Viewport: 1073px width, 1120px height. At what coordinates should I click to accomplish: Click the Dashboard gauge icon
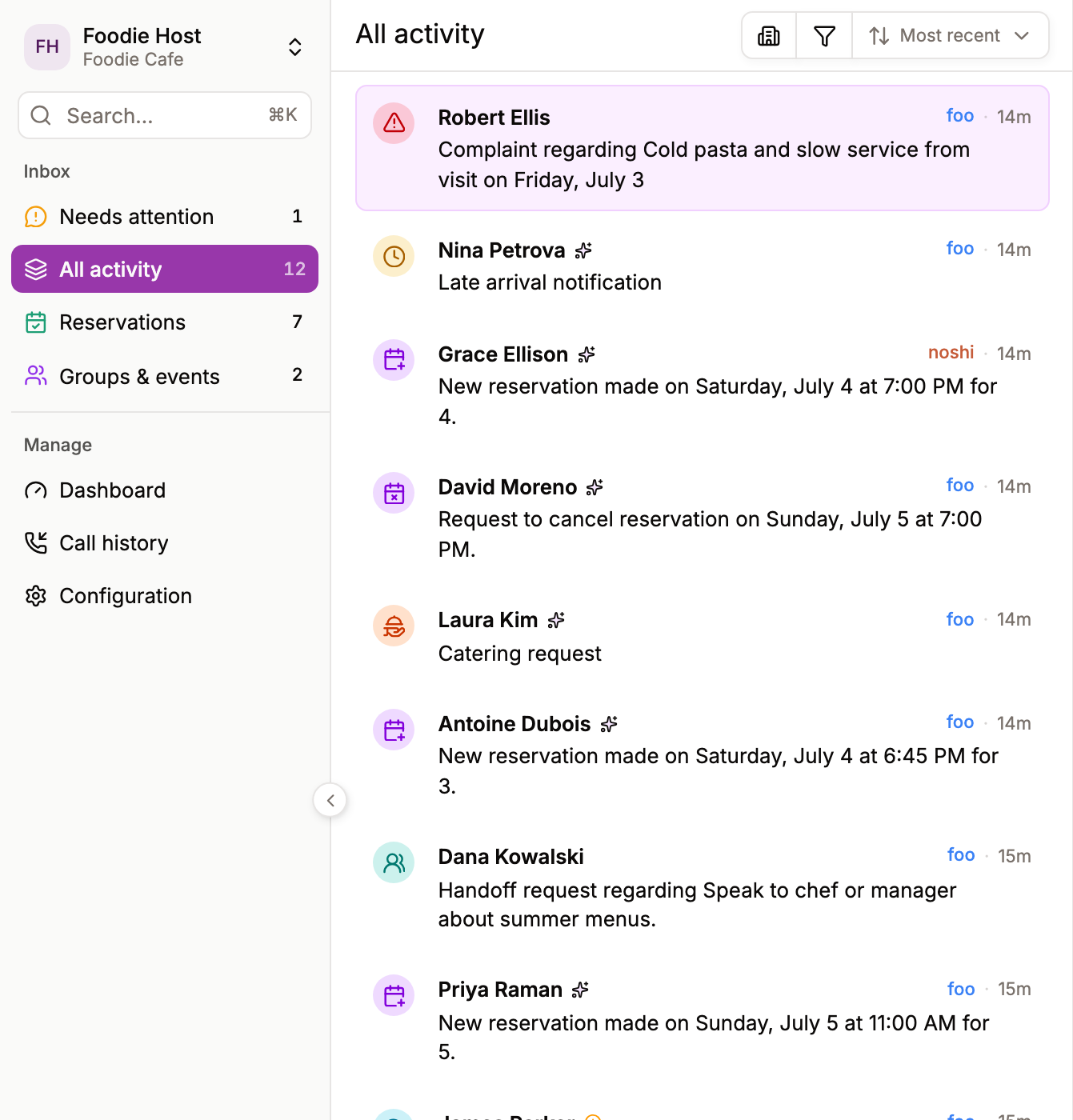(36, 490)
